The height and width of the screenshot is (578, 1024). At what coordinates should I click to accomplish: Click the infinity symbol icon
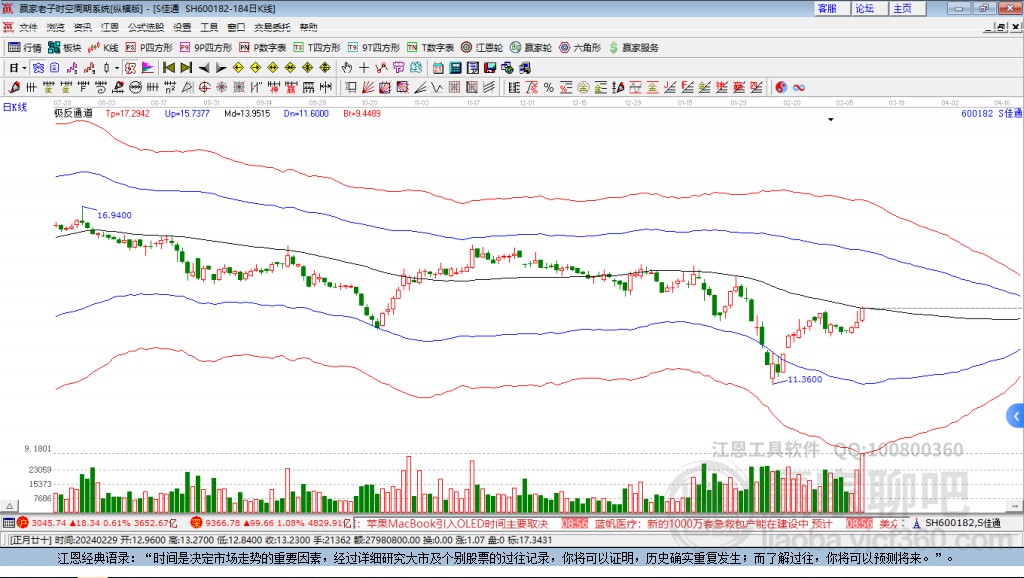pos(799,87)
